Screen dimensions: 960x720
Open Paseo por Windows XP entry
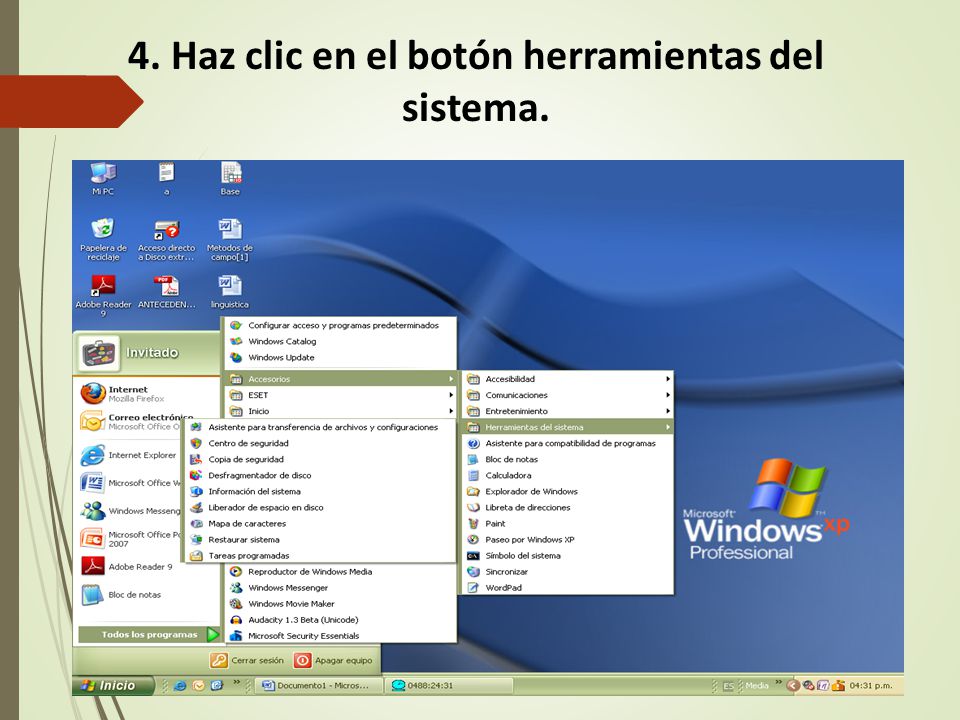pyautogui.click(x=566, y=539)
